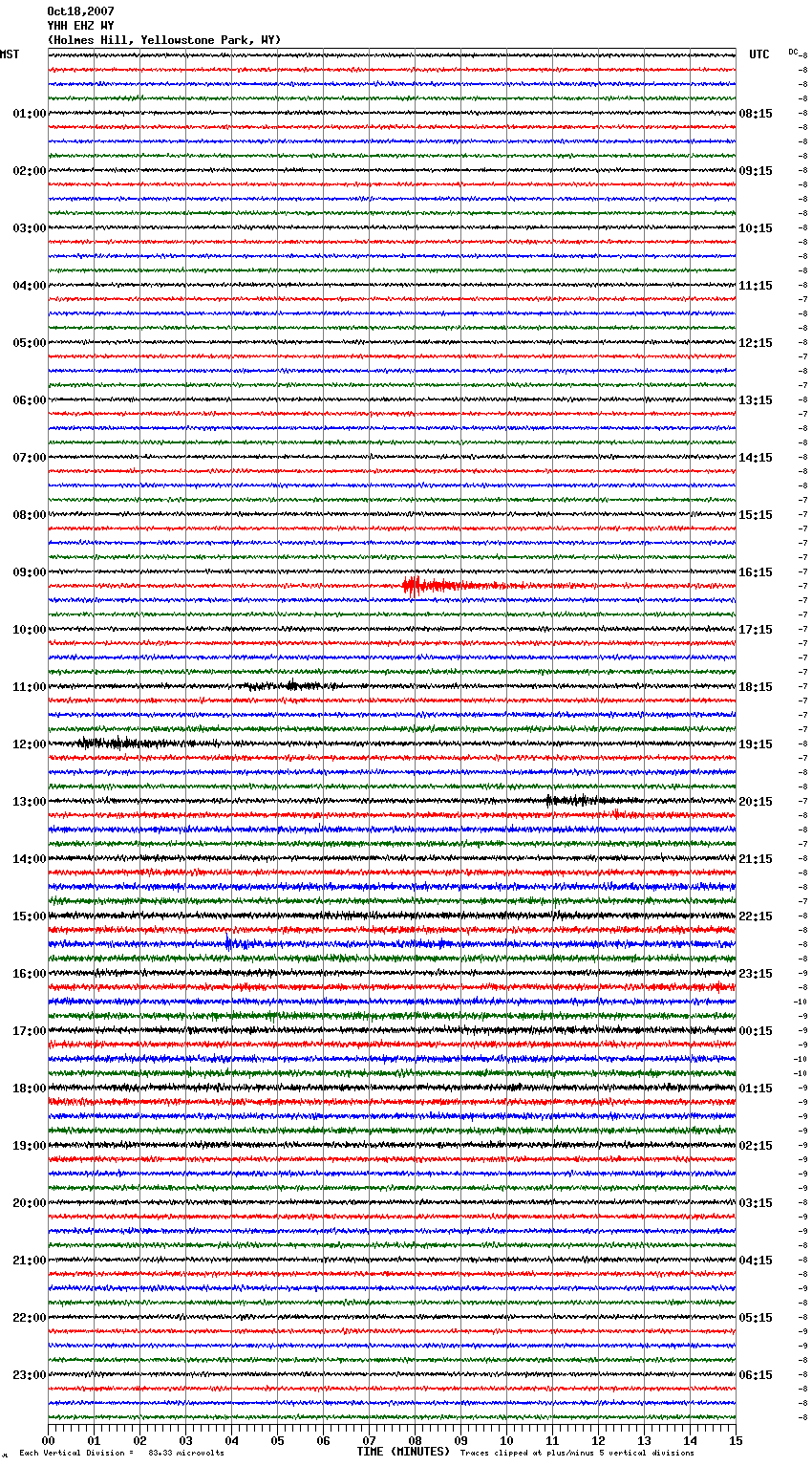
Task: Click the '03:00' MST time label
Action: pyautogui.click(x=30, y=228)
